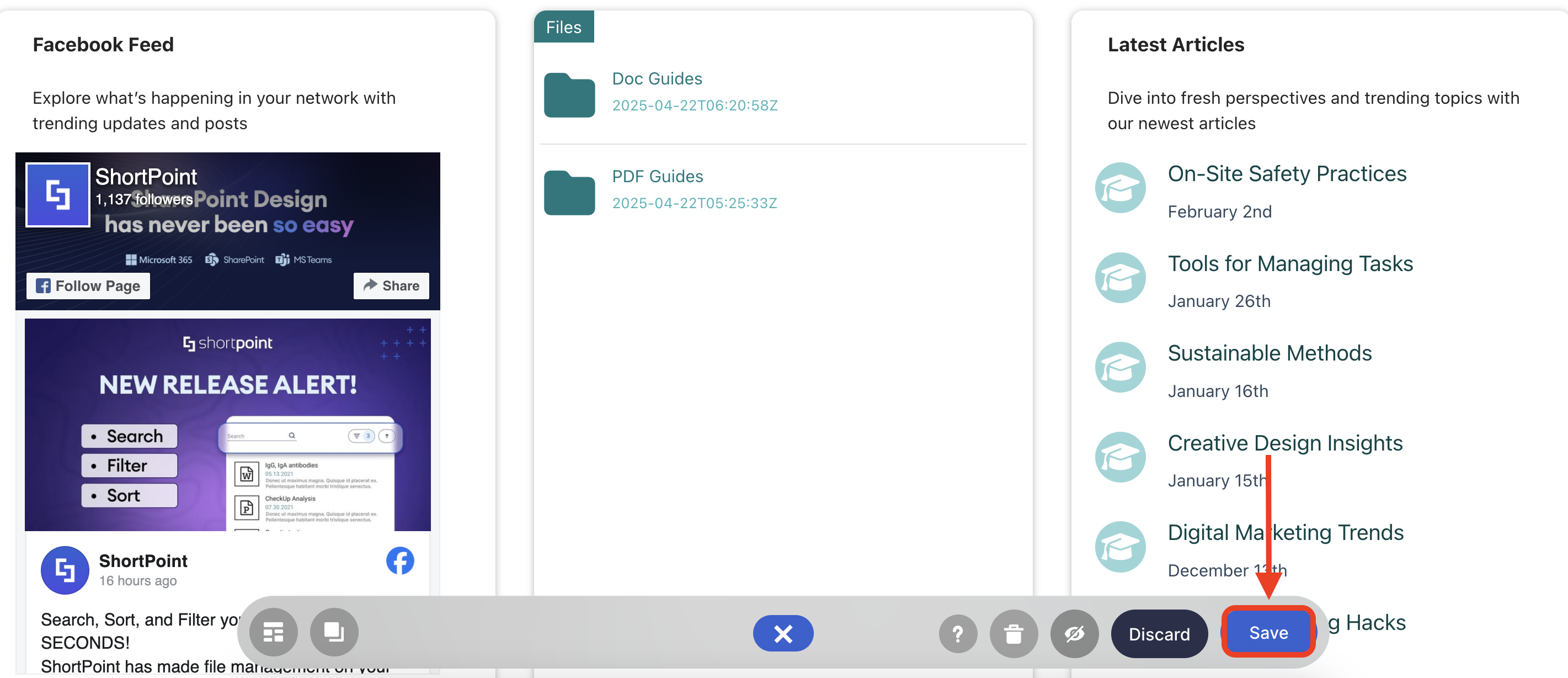
Task: Toggle the eye-slash preview visibility icon
Action: 1074,634
